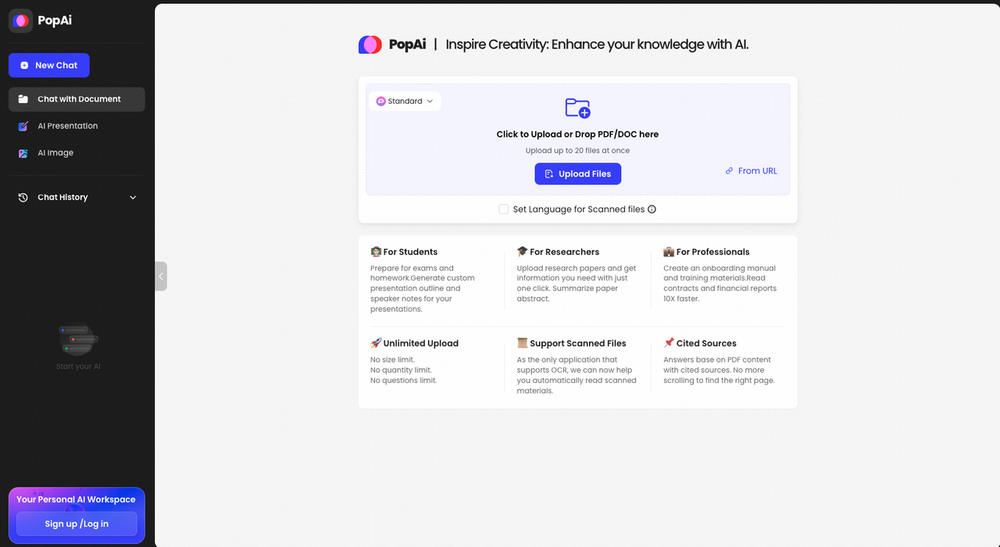Screen dimensions: 1000x547
Task: Open the Standard model dropdown
Action: pyautogui.click(x=404, y=101)
